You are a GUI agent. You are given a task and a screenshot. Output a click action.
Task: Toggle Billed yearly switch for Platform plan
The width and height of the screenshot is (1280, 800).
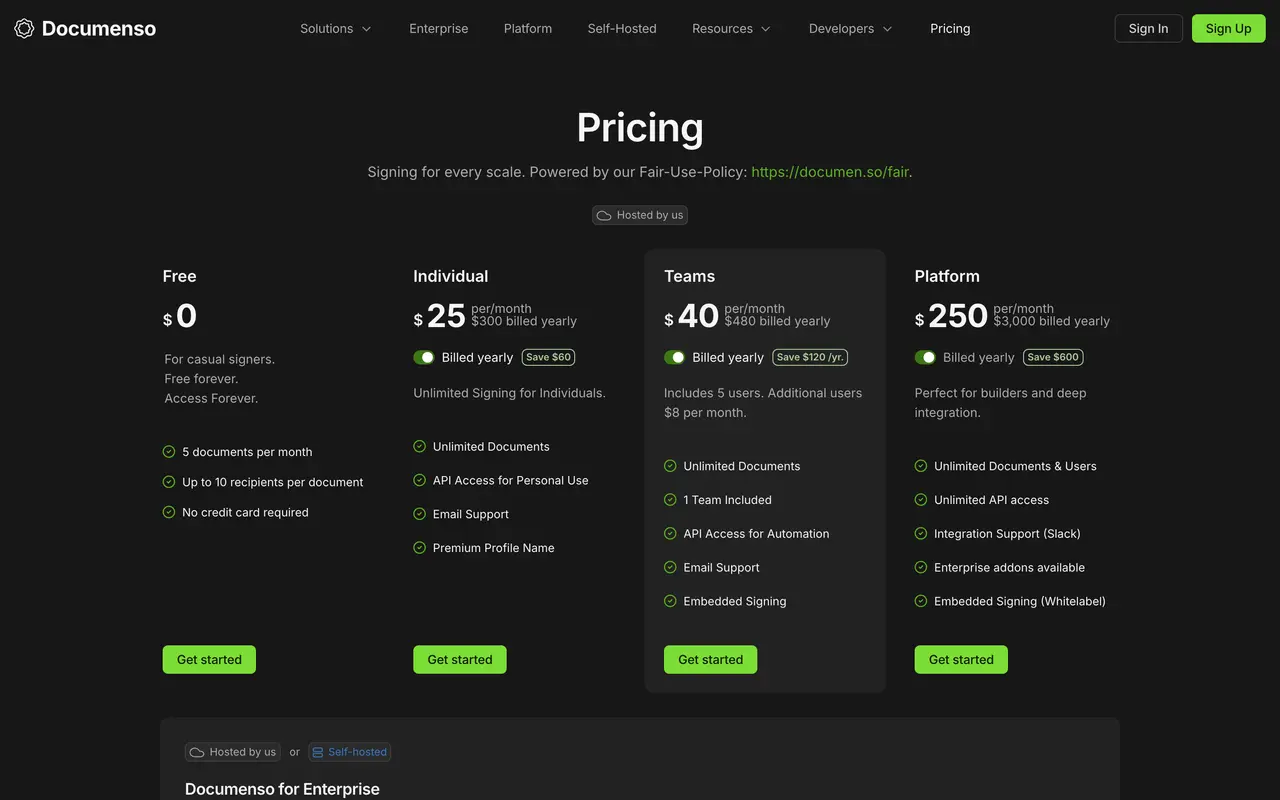[925, 357]
